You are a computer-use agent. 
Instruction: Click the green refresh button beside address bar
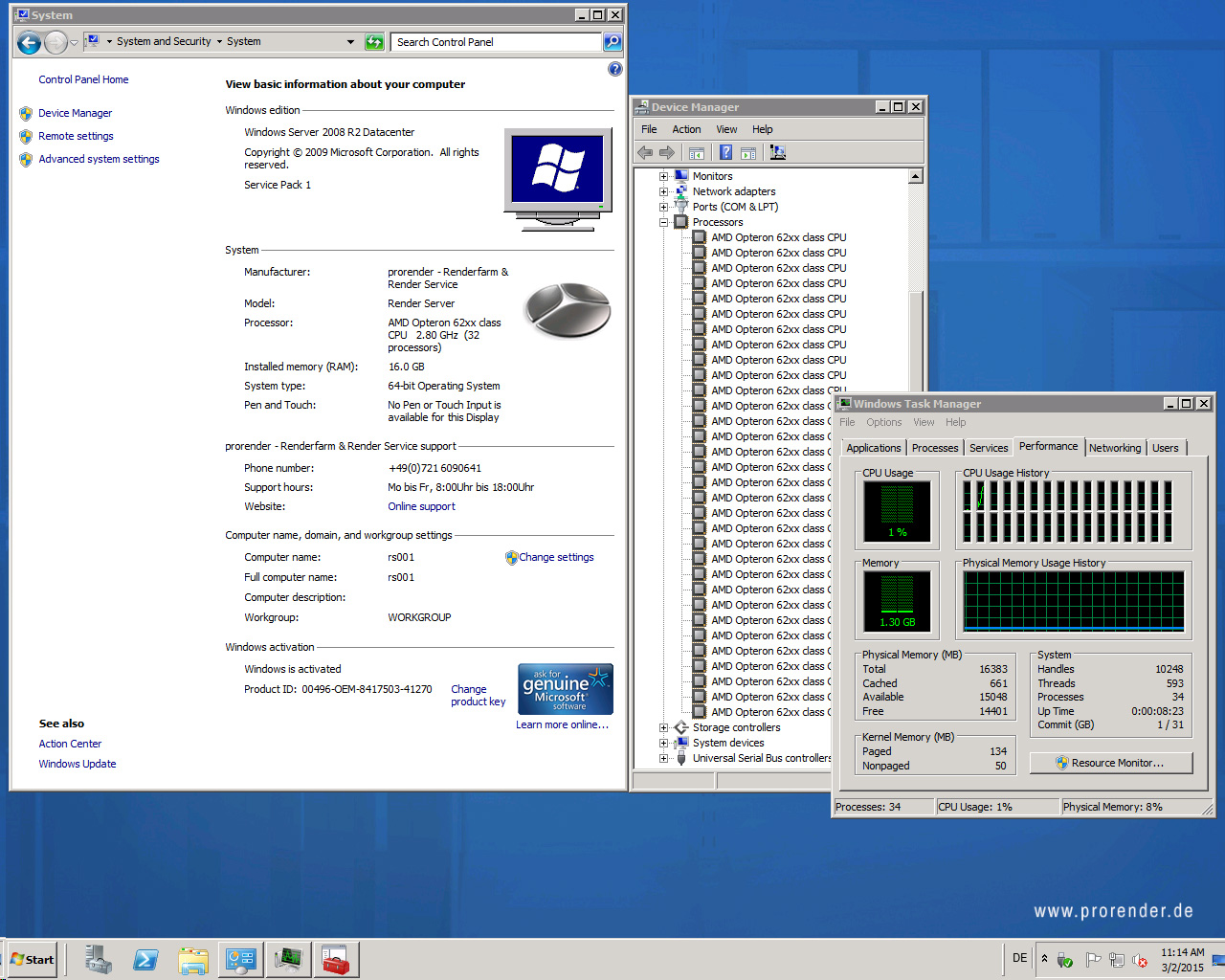(x=374, y=42)
